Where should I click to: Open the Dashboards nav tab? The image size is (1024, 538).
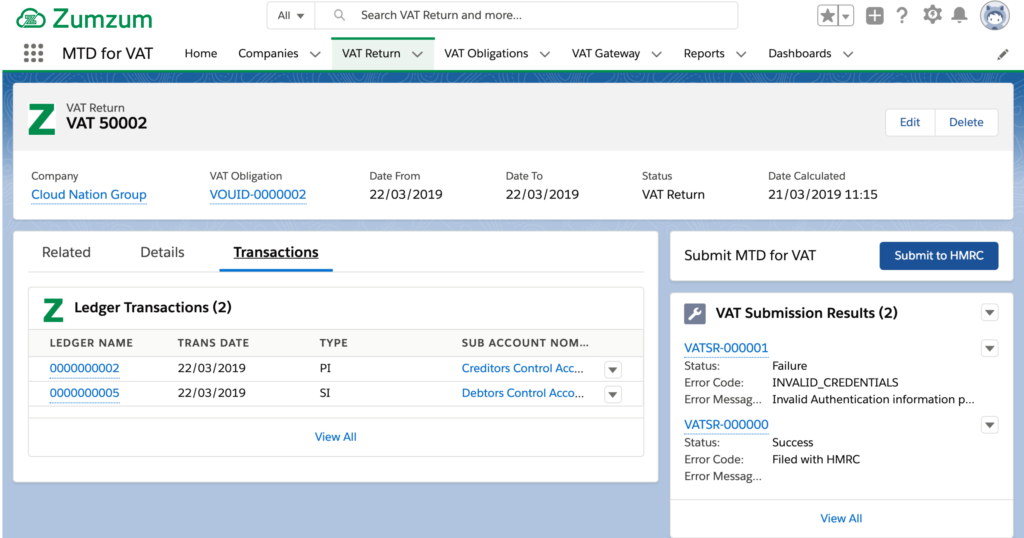799,54
